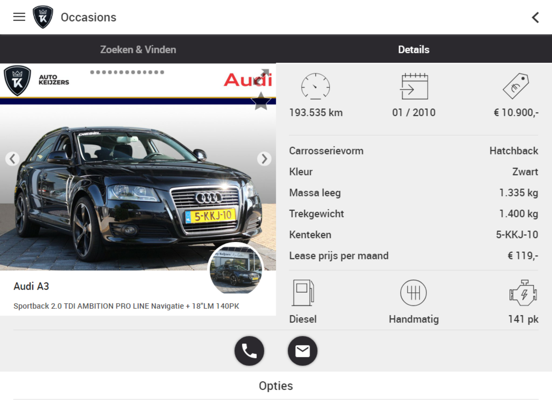Click Lease prijs per maand label

[x=339, y=256]
